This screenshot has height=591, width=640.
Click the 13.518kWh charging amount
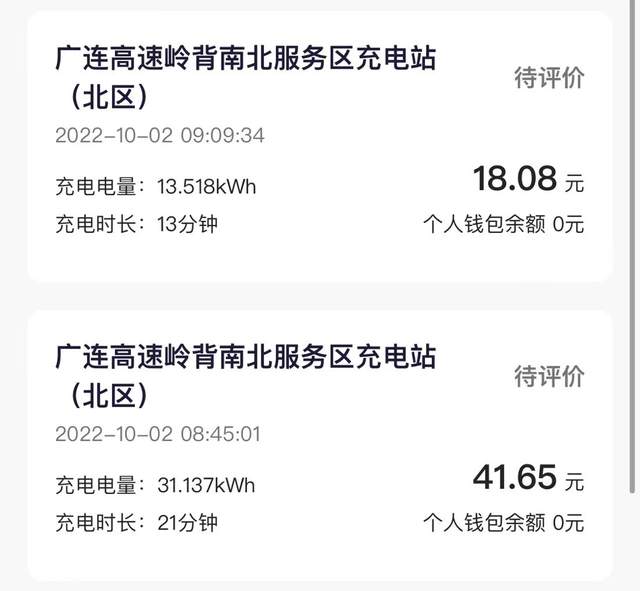[x=207, y=187]
